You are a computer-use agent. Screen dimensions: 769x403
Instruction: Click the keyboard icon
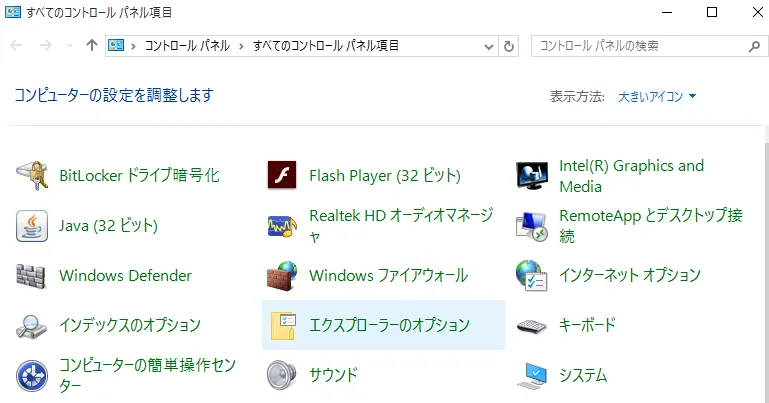point(532,326)
